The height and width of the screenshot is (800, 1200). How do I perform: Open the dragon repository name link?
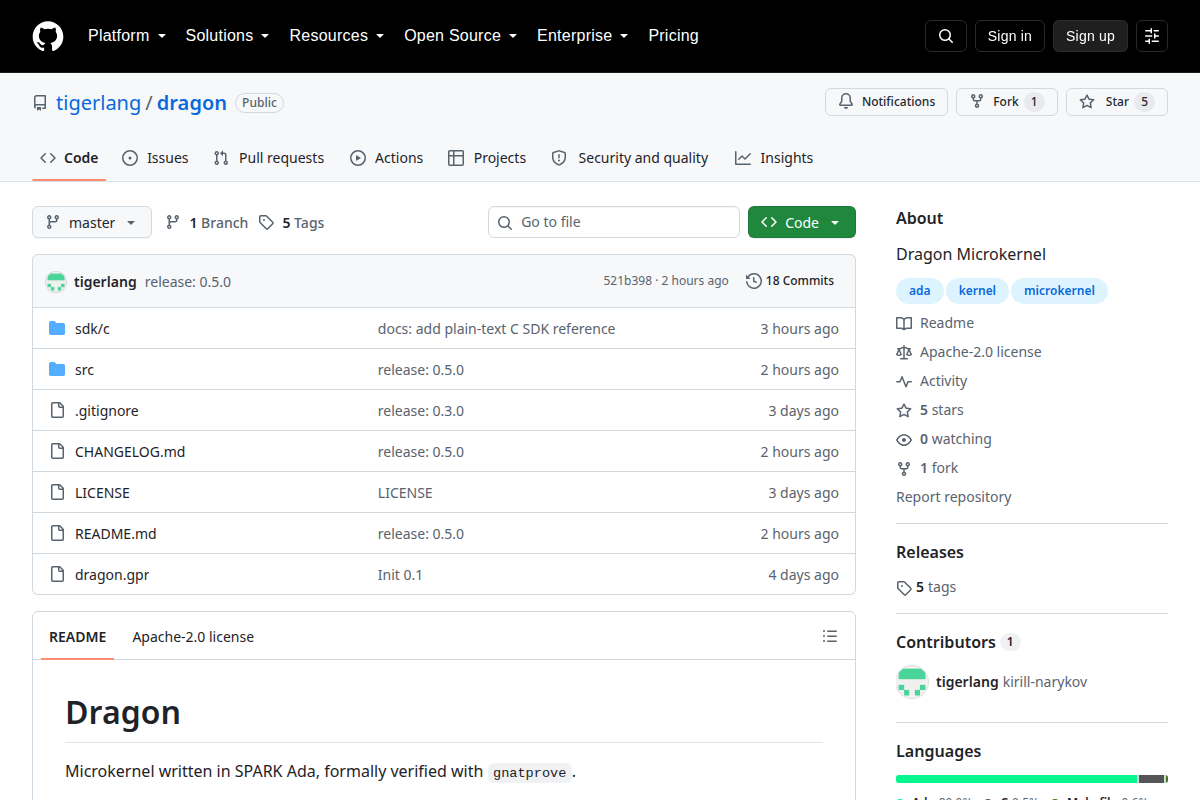[x=192, y=103]
